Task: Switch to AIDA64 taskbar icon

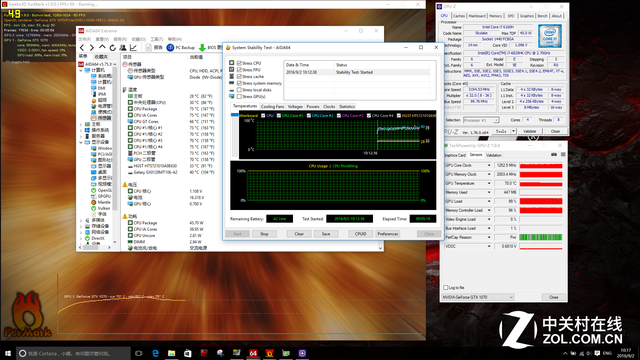Action: [x=253, y=353]
